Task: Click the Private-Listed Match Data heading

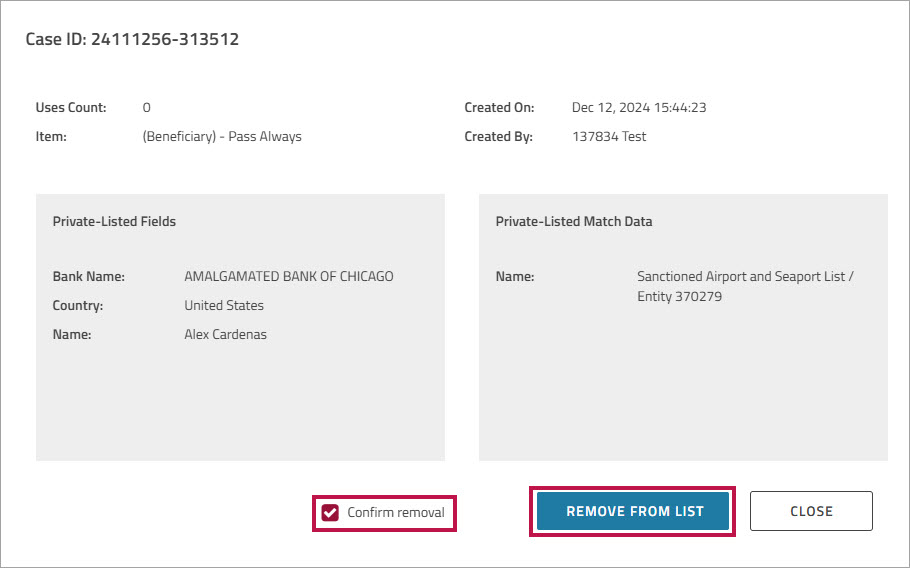Action: coord(574,221)
